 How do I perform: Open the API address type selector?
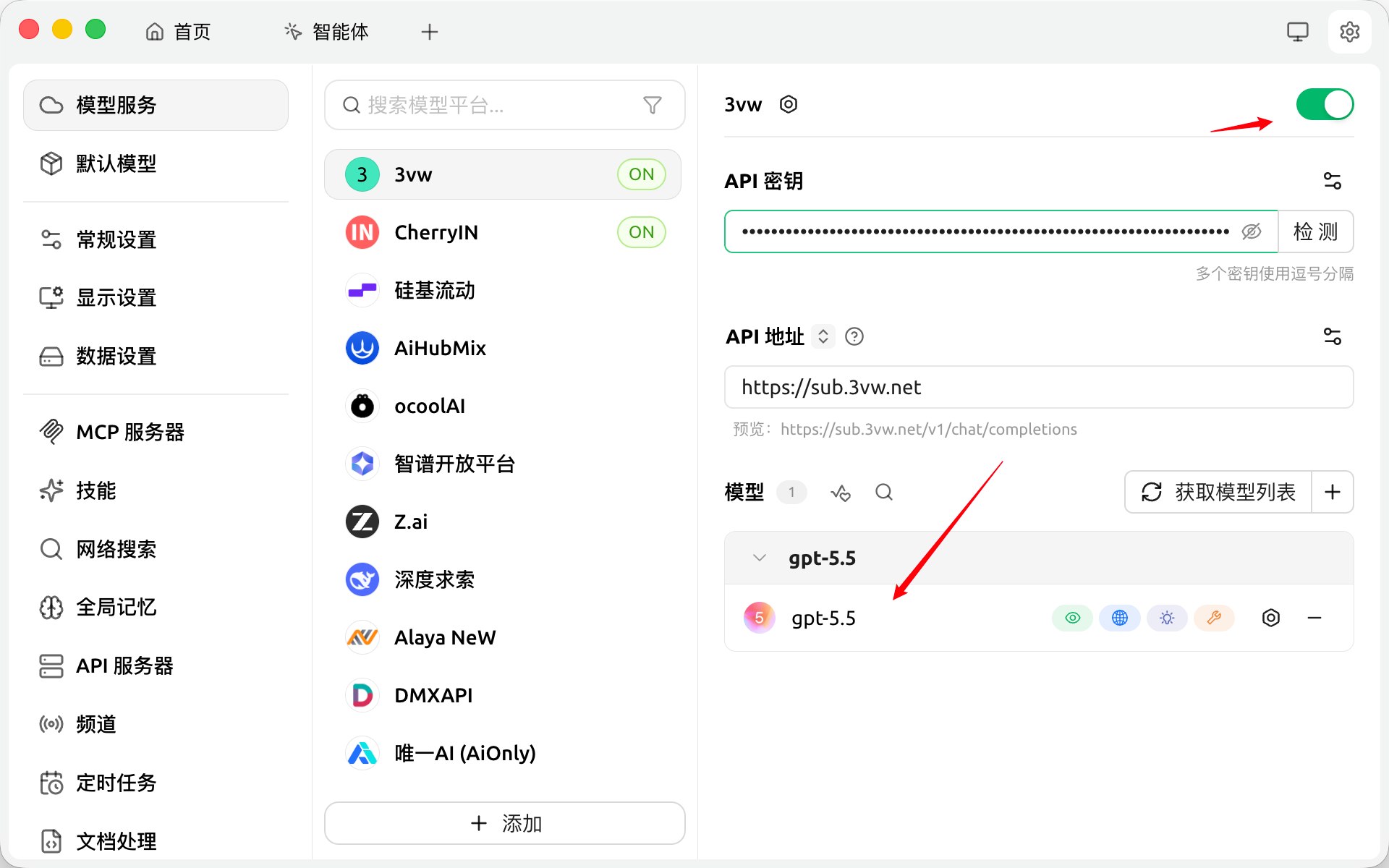(x=823, y=336)
